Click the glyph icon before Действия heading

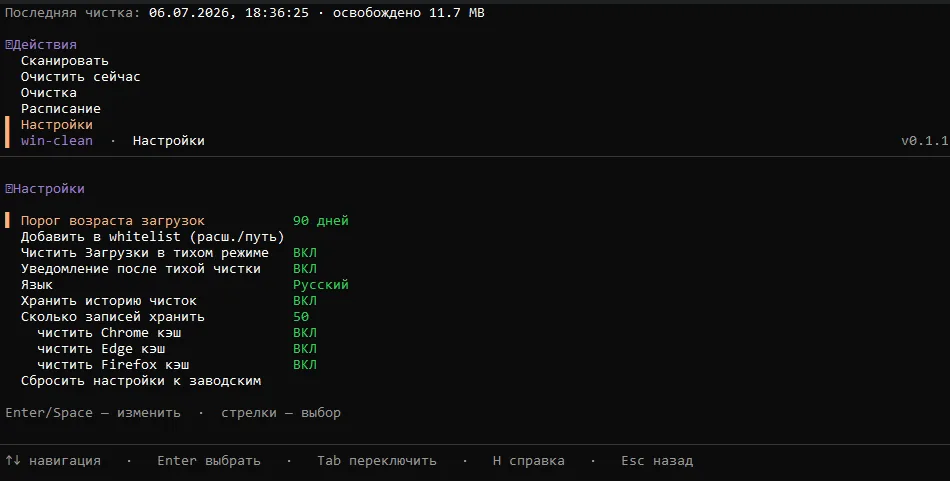9,45
